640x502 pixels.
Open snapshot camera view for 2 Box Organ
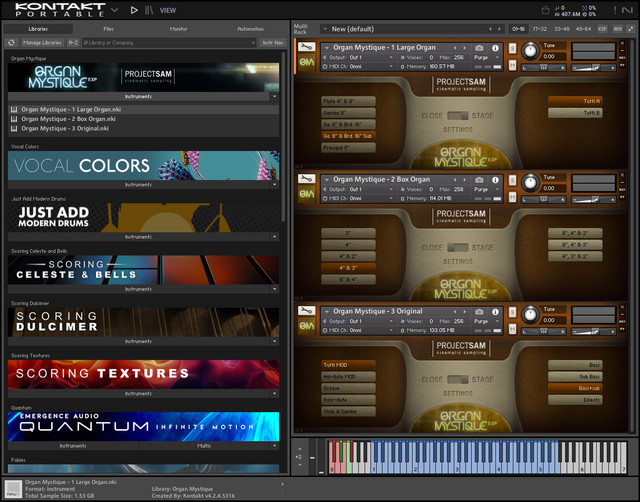tap(479, 180)
